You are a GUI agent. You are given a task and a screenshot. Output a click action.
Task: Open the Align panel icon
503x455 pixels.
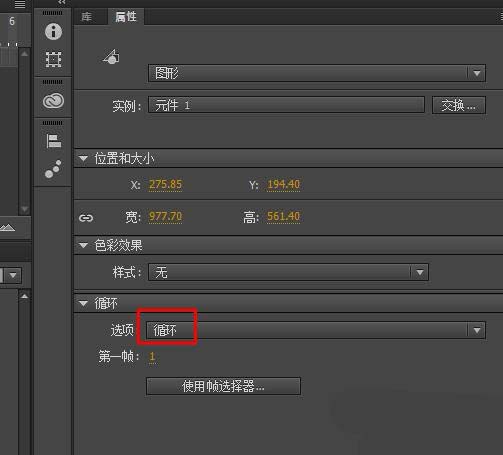(x=53, y=141)
